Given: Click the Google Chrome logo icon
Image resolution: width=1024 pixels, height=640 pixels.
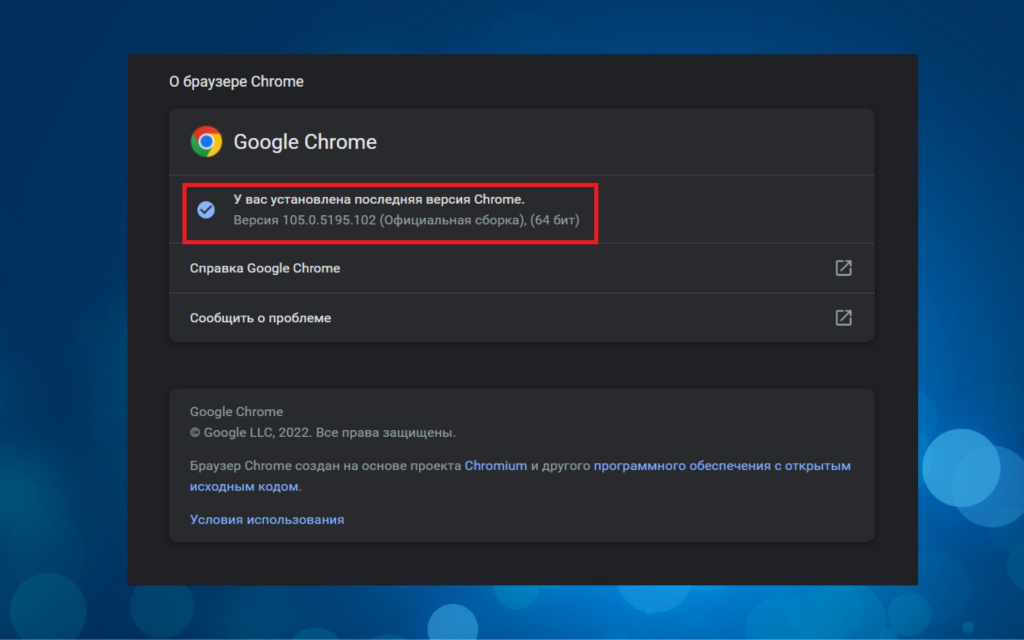Looking at the screenshot, I should click(x=206, y=142).
